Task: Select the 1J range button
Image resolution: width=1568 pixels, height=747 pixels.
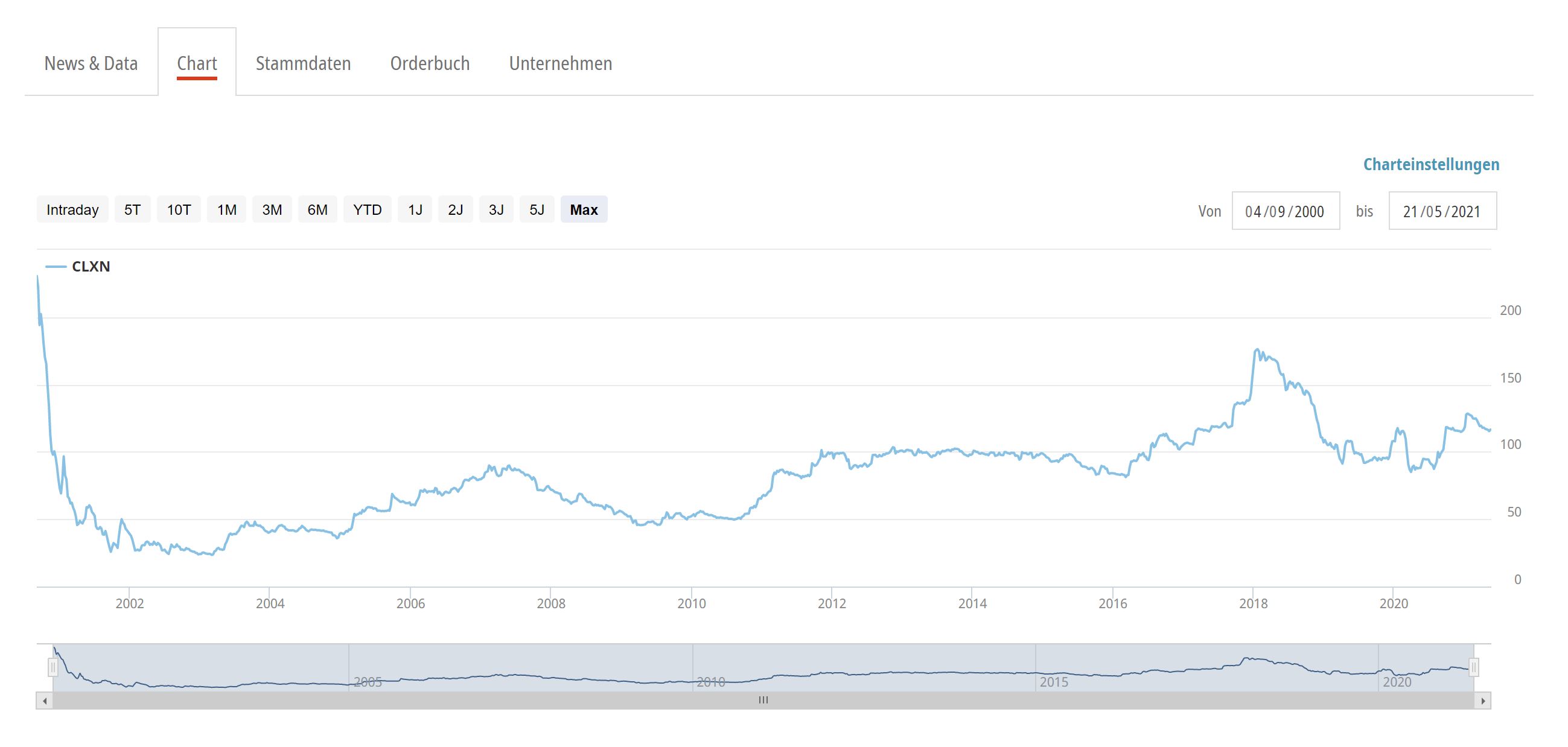Action: (x=415, y=210)
